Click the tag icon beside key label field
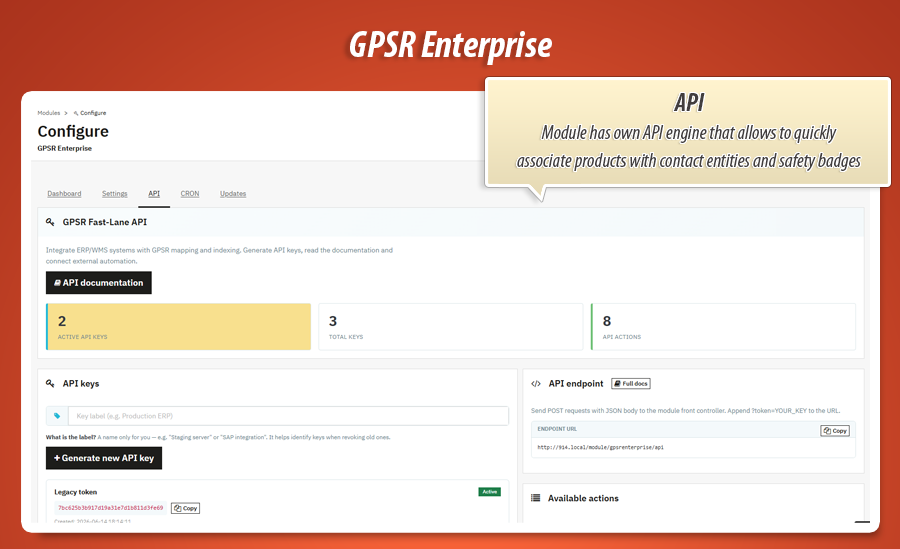The height and width of the screenshot is (549, 900). [x=57, y=416]
